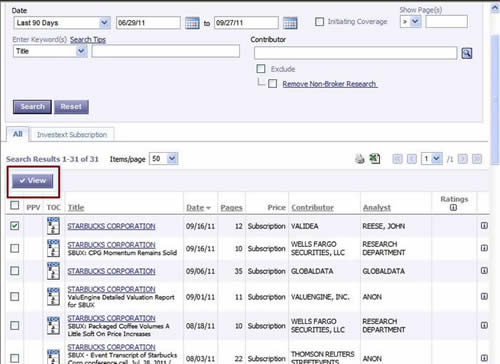Collapse the search panel with the top arrow

(x=495, y=8)
